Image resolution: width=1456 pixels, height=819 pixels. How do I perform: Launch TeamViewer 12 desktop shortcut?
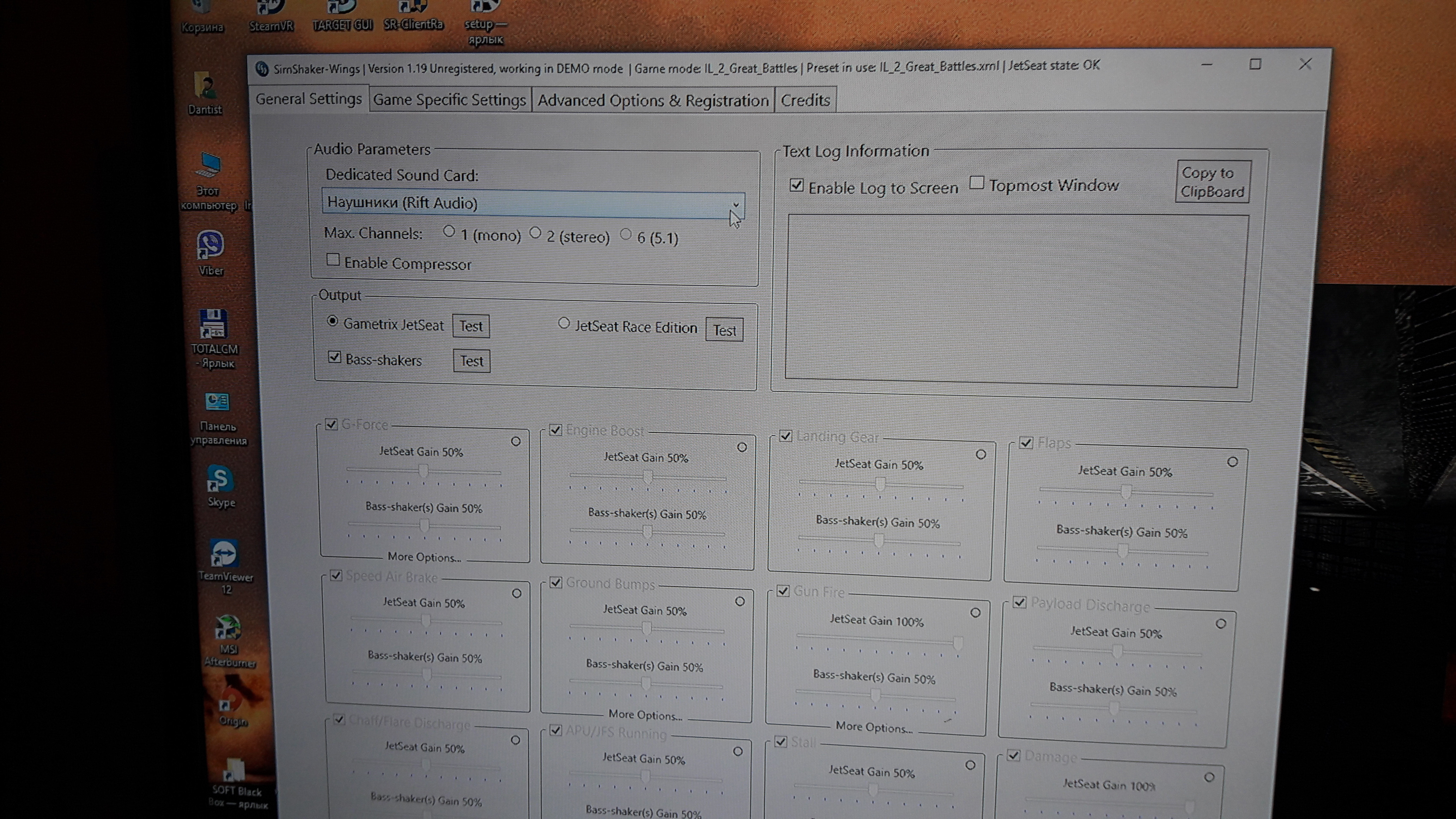[225, 566]
